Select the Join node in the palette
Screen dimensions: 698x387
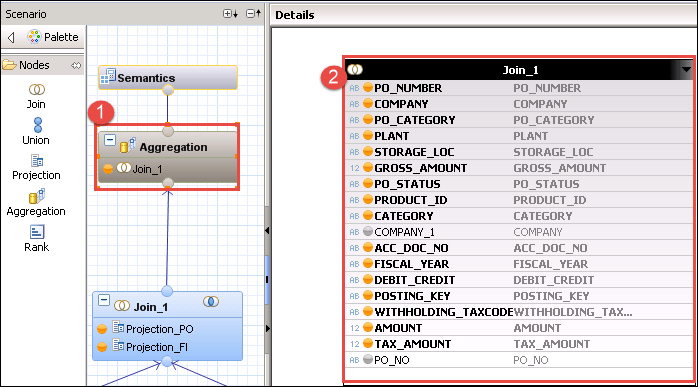pyautogui.click(x=37, y=96)
